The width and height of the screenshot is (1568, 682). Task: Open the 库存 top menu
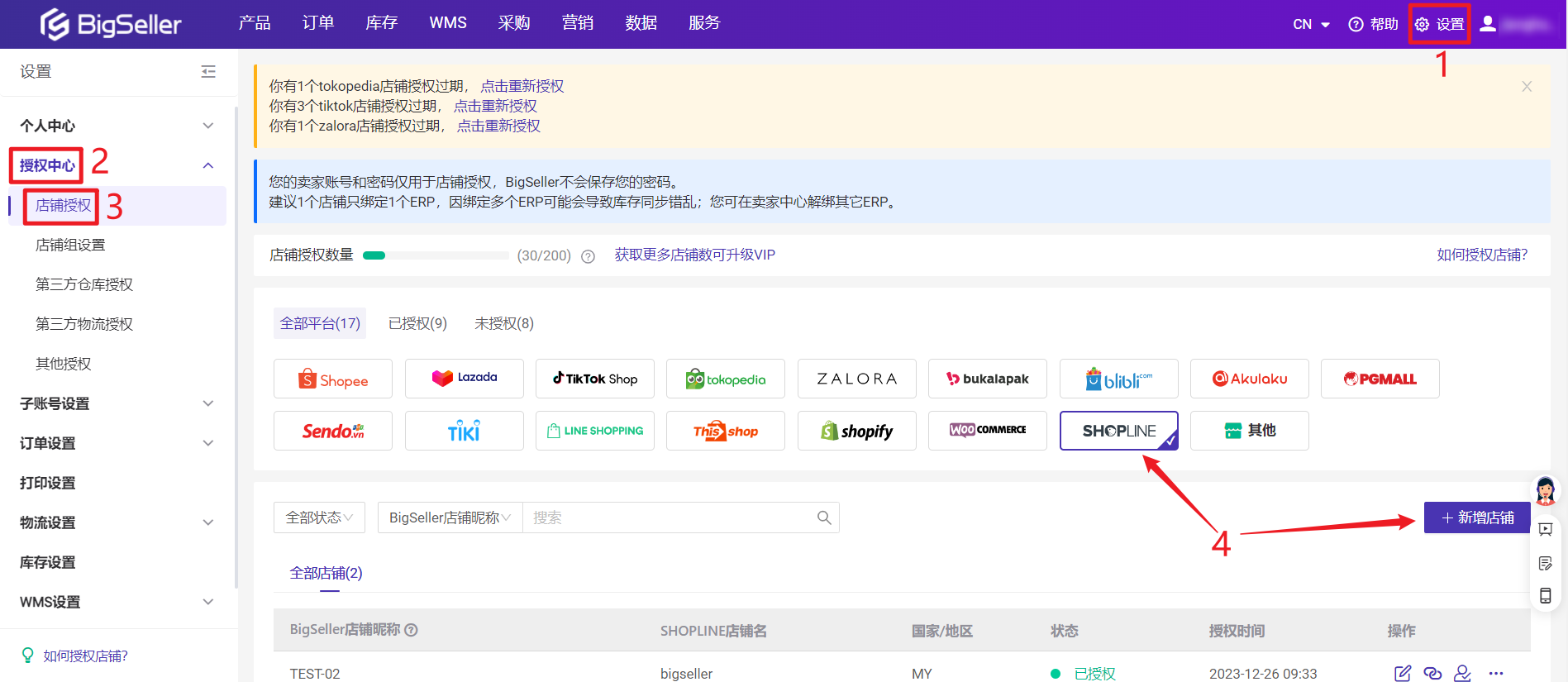(382, 23)
